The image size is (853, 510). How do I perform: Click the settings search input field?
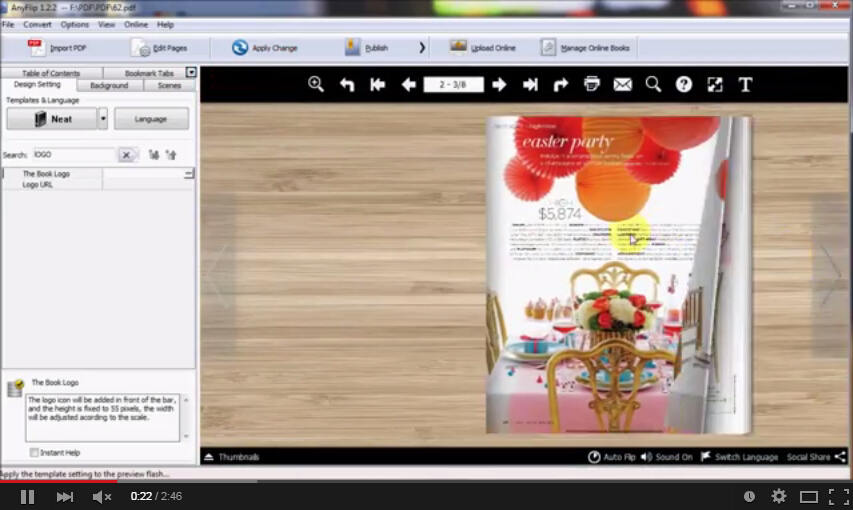point(74,155)
